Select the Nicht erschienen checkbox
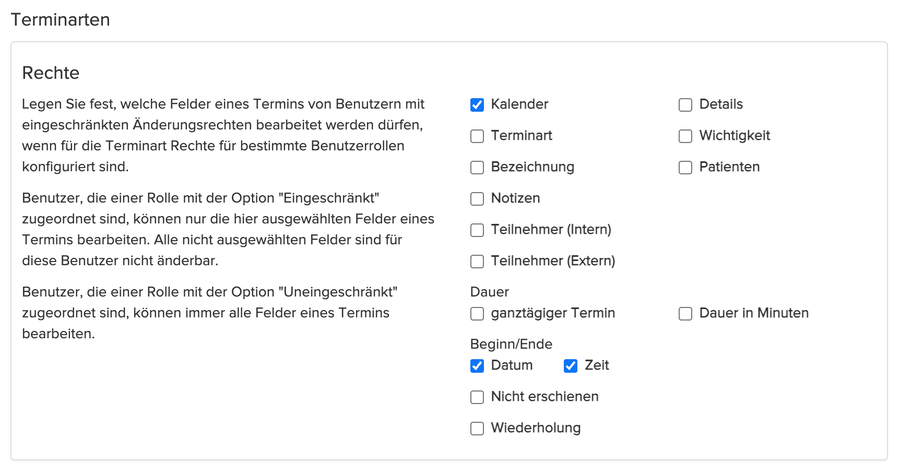The image size is (900, 474). (477, 397)
